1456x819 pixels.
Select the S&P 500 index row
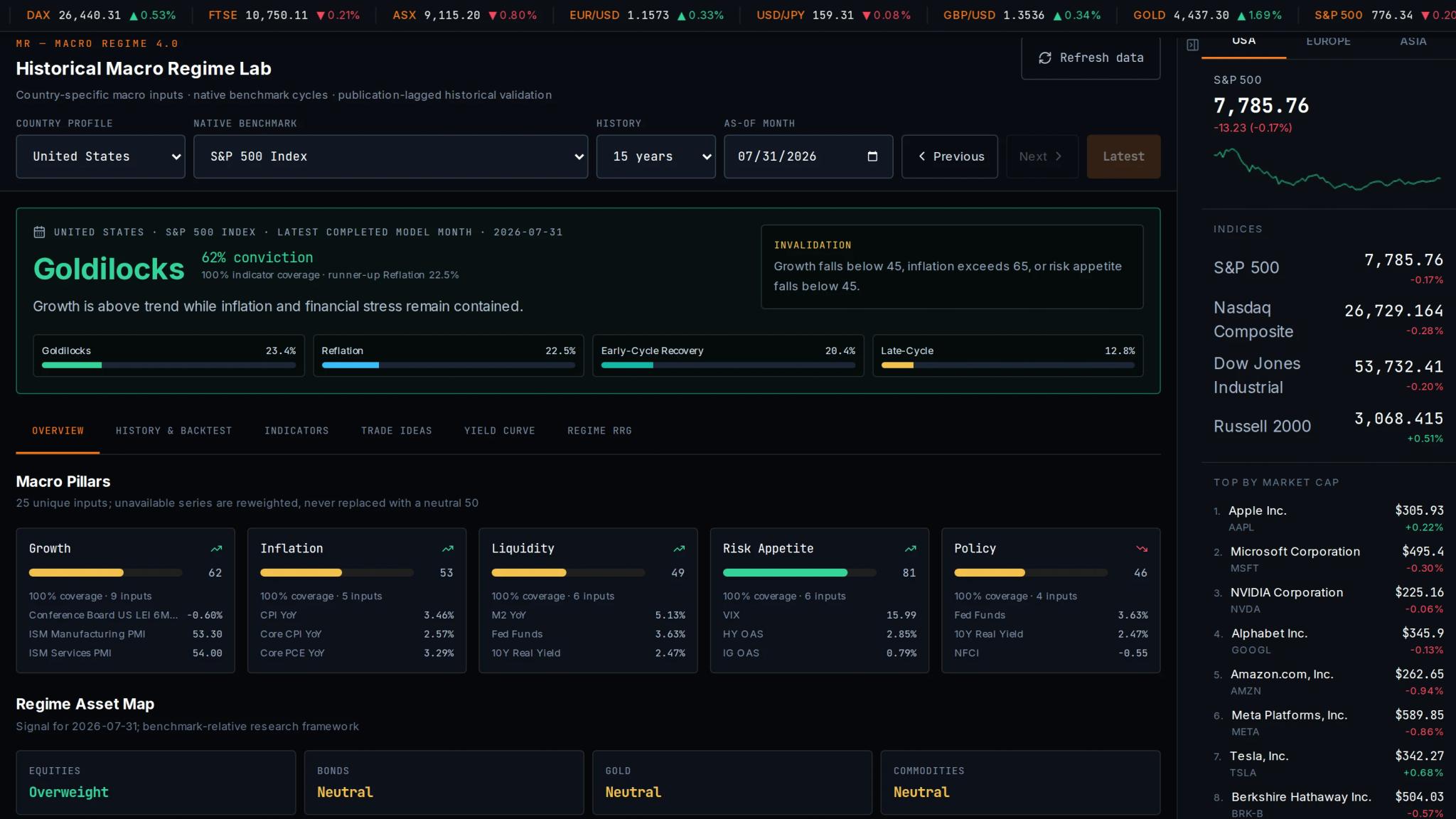coord(1328,268)
